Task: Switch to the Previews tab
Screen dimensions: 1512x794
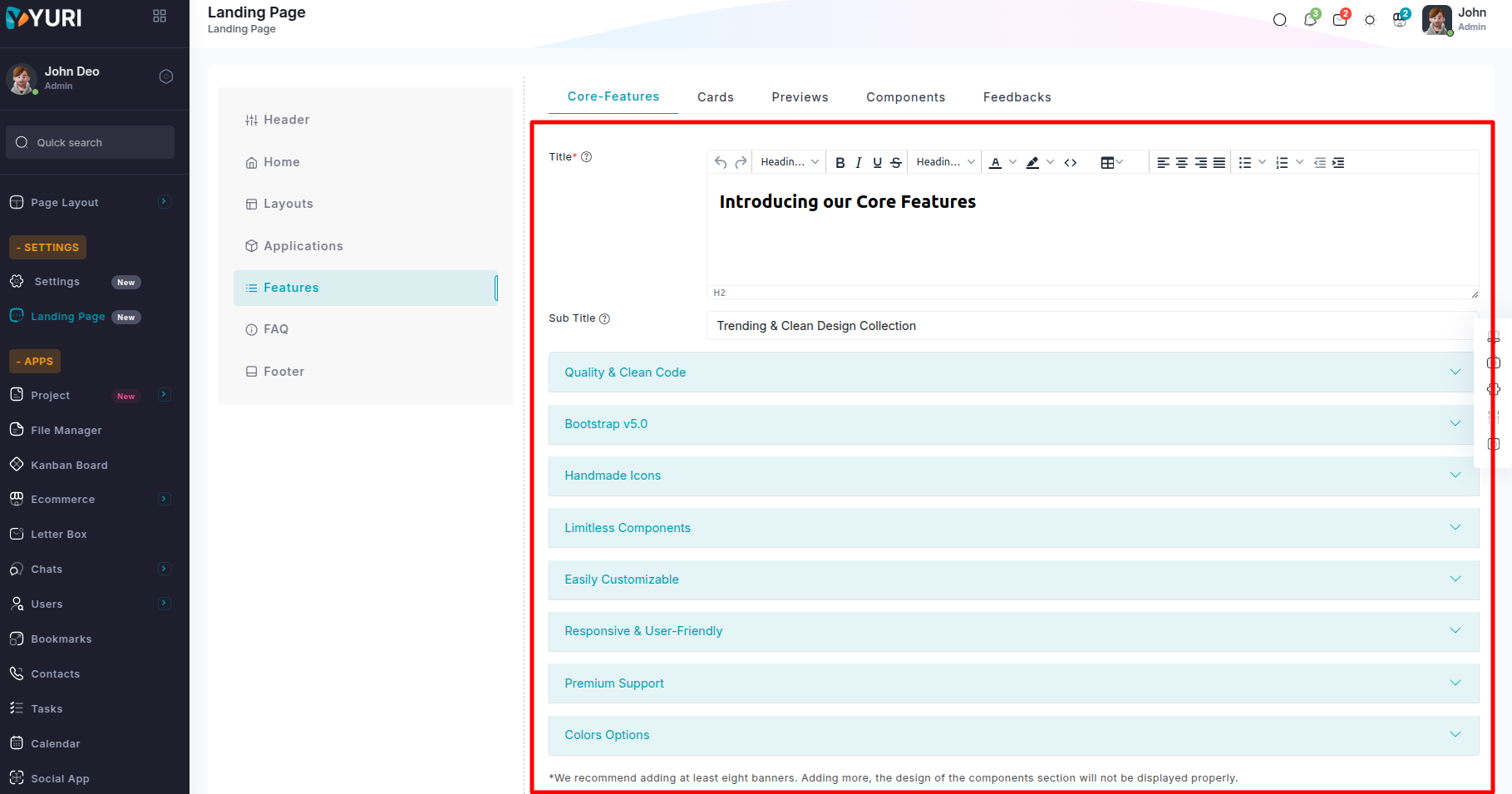Action: (x=800, y=97)
